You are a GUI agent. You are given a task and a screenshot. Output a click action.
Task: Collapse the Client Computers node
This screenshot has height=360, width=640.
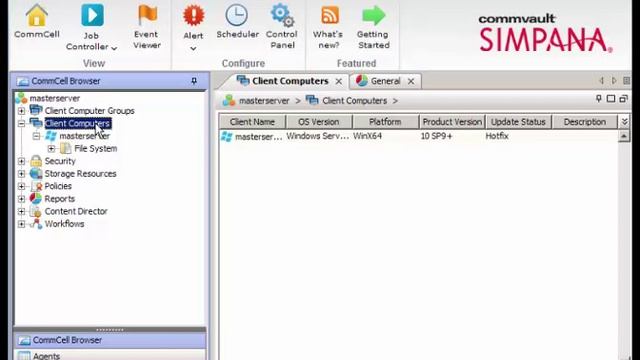click(x=21, y=123)
